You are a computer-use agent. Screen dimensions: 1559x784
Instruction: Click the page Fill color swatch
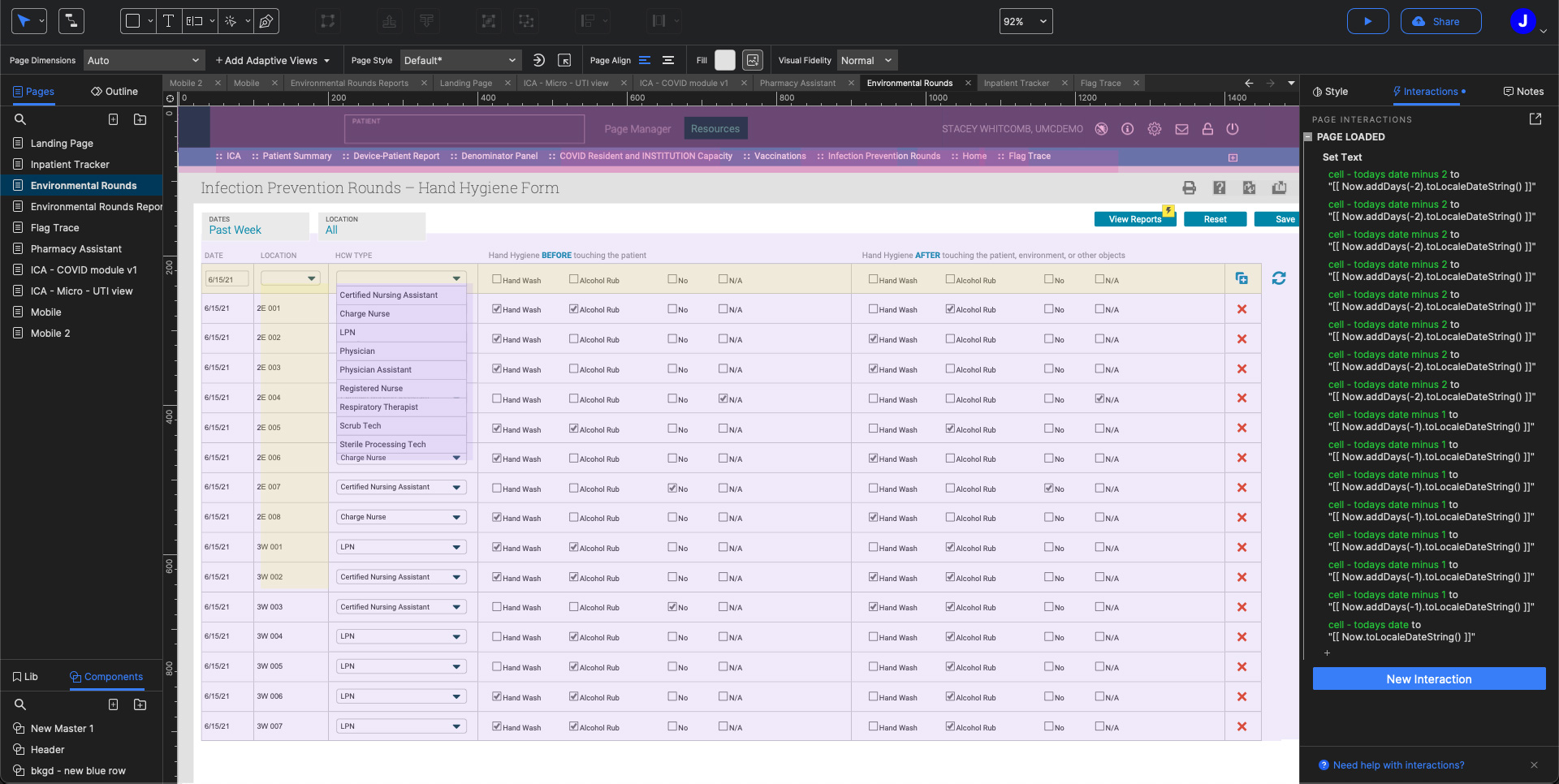tap(725, 60)
